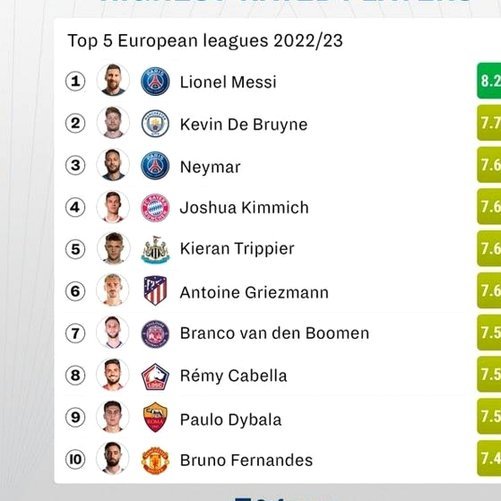The image size is (501, 501).
Task: Click the Atlético Madrid crest icon
Action: (155, 291)
